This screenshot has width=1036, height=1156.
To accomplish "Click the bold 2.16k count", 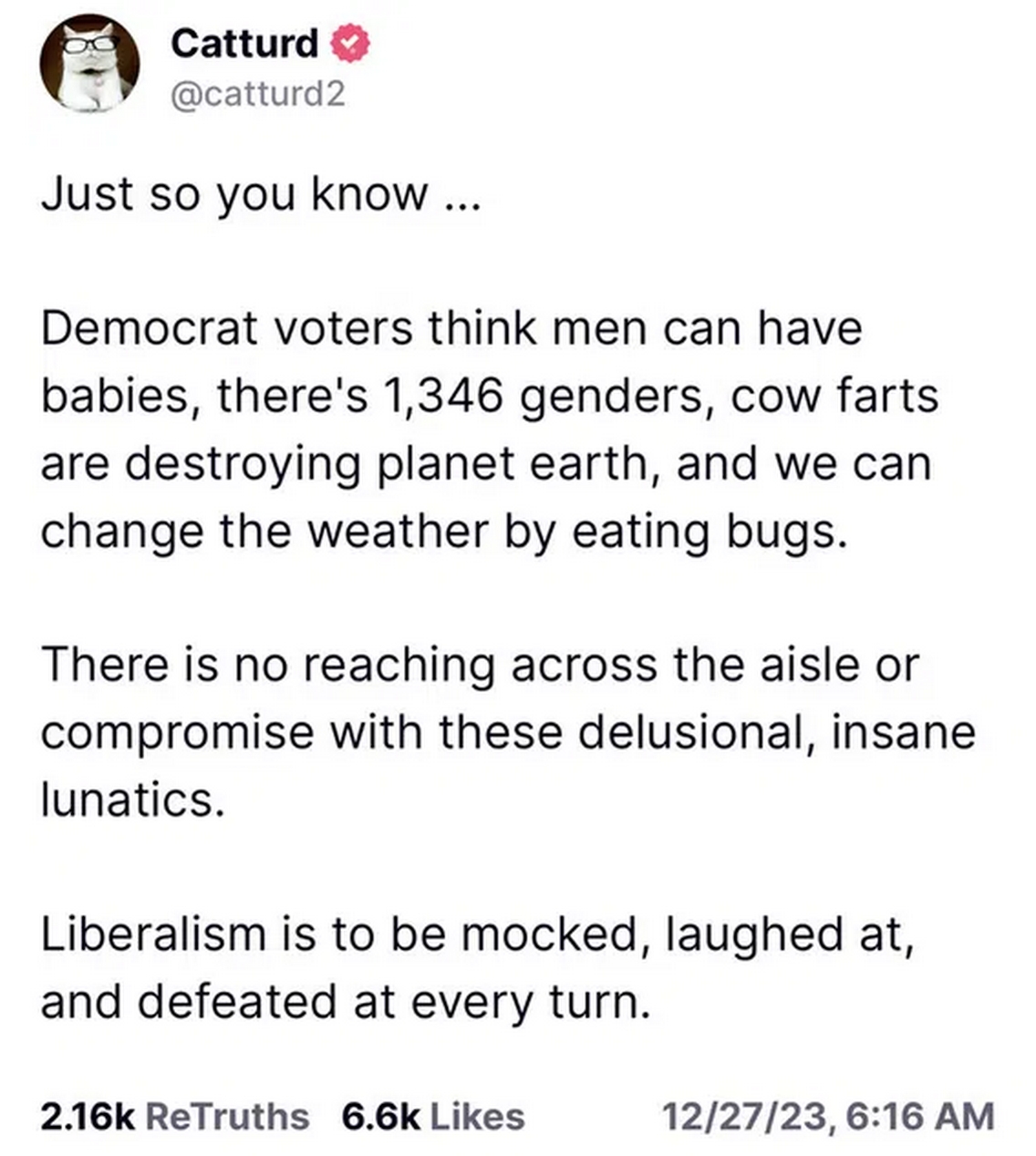I will pos(88,1117).
